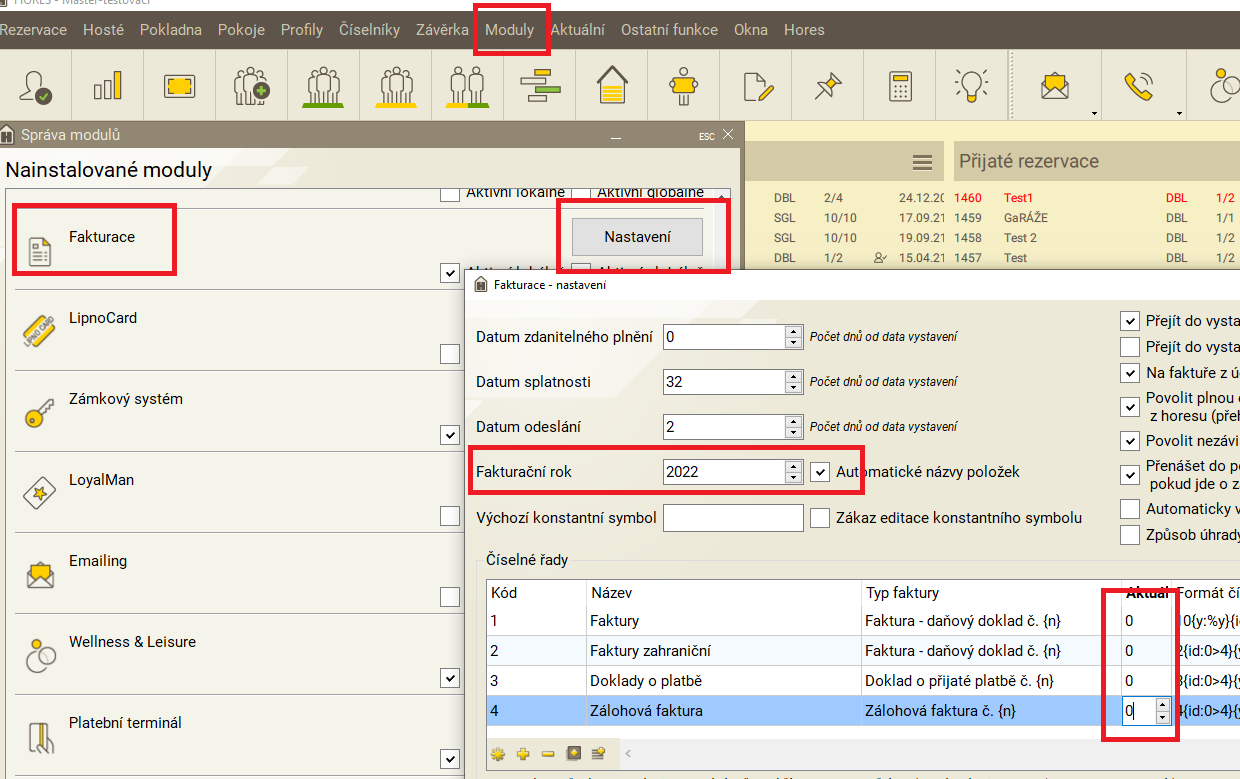Adjust the Fakturační rok spinner arrows

793,472
